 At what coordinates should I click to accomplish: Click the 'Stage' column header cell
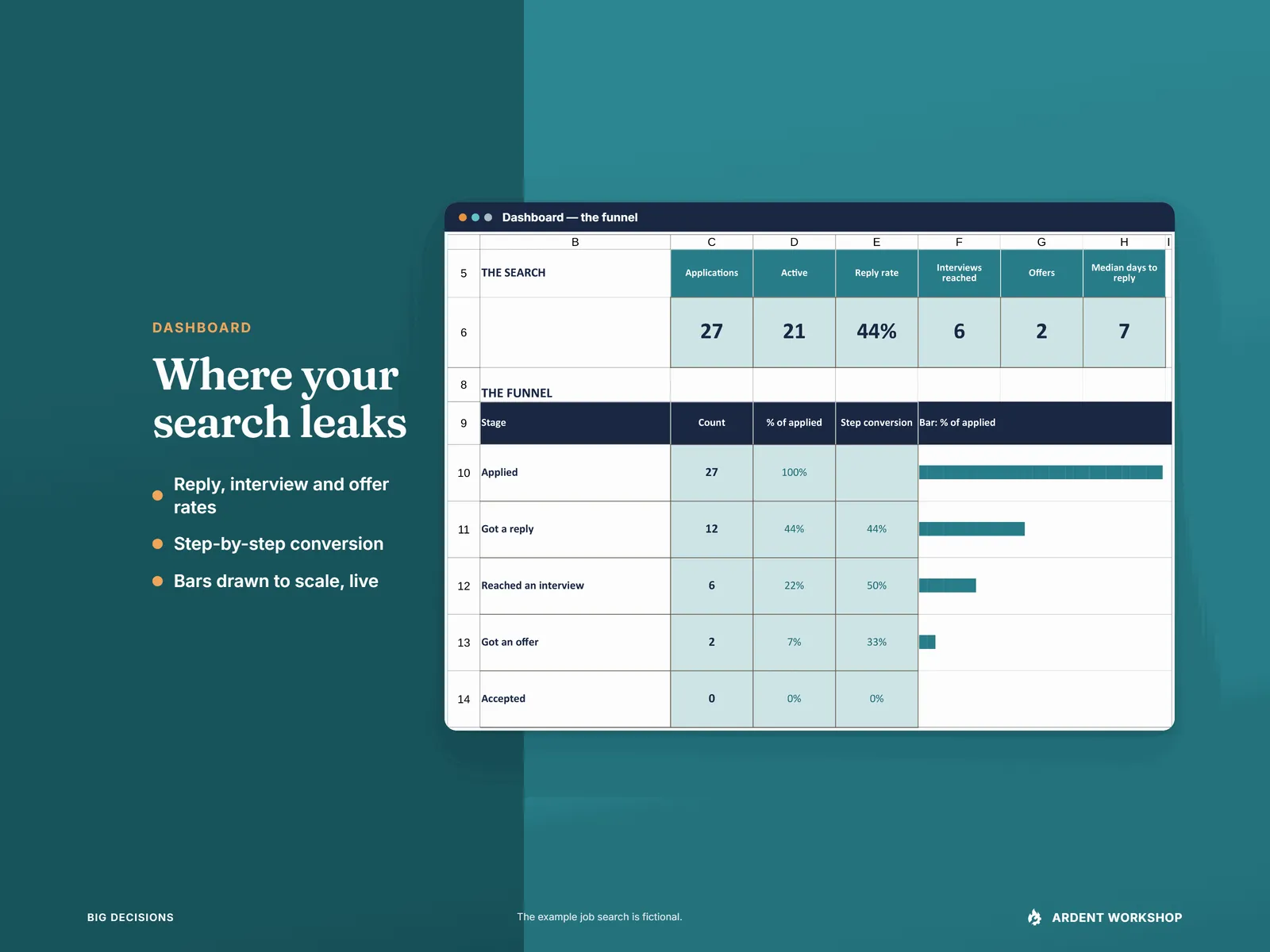coord(575,423)
